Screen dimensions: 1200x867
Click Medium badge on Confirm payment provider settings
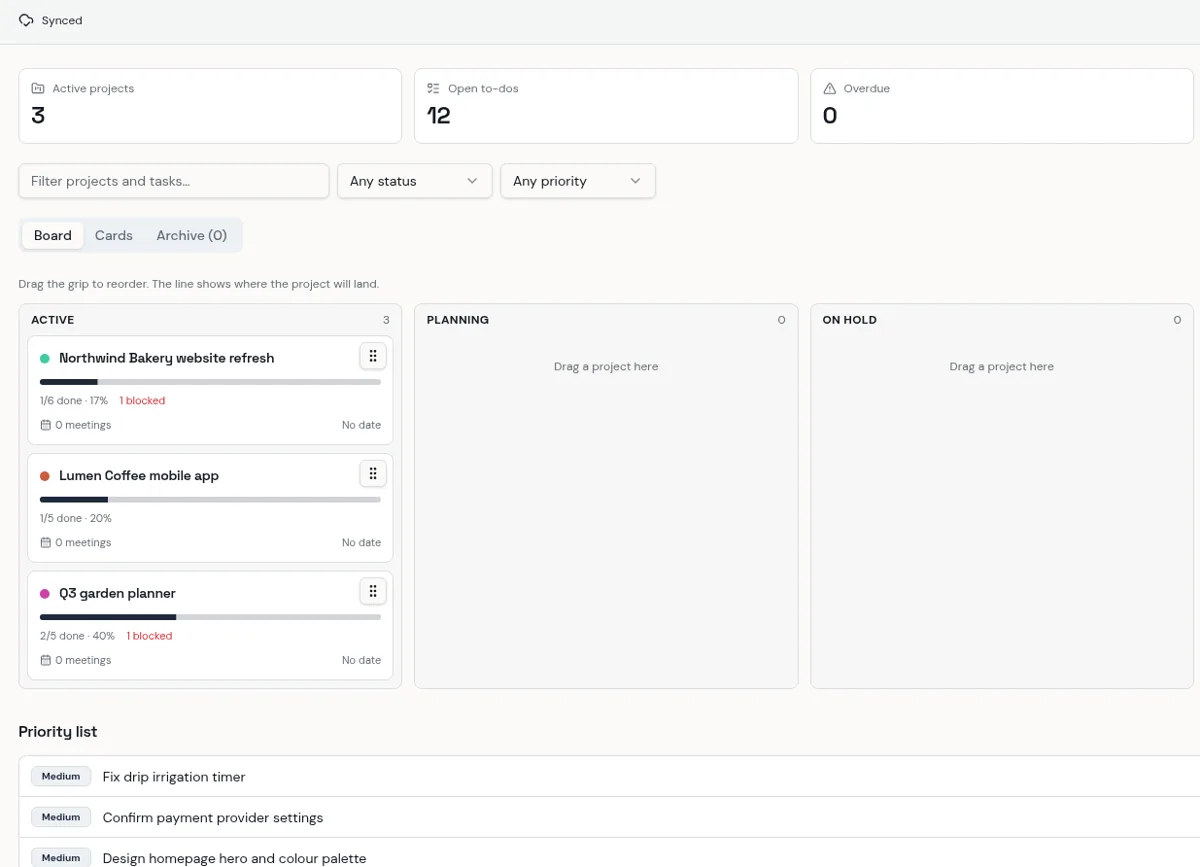coord(61,818)
